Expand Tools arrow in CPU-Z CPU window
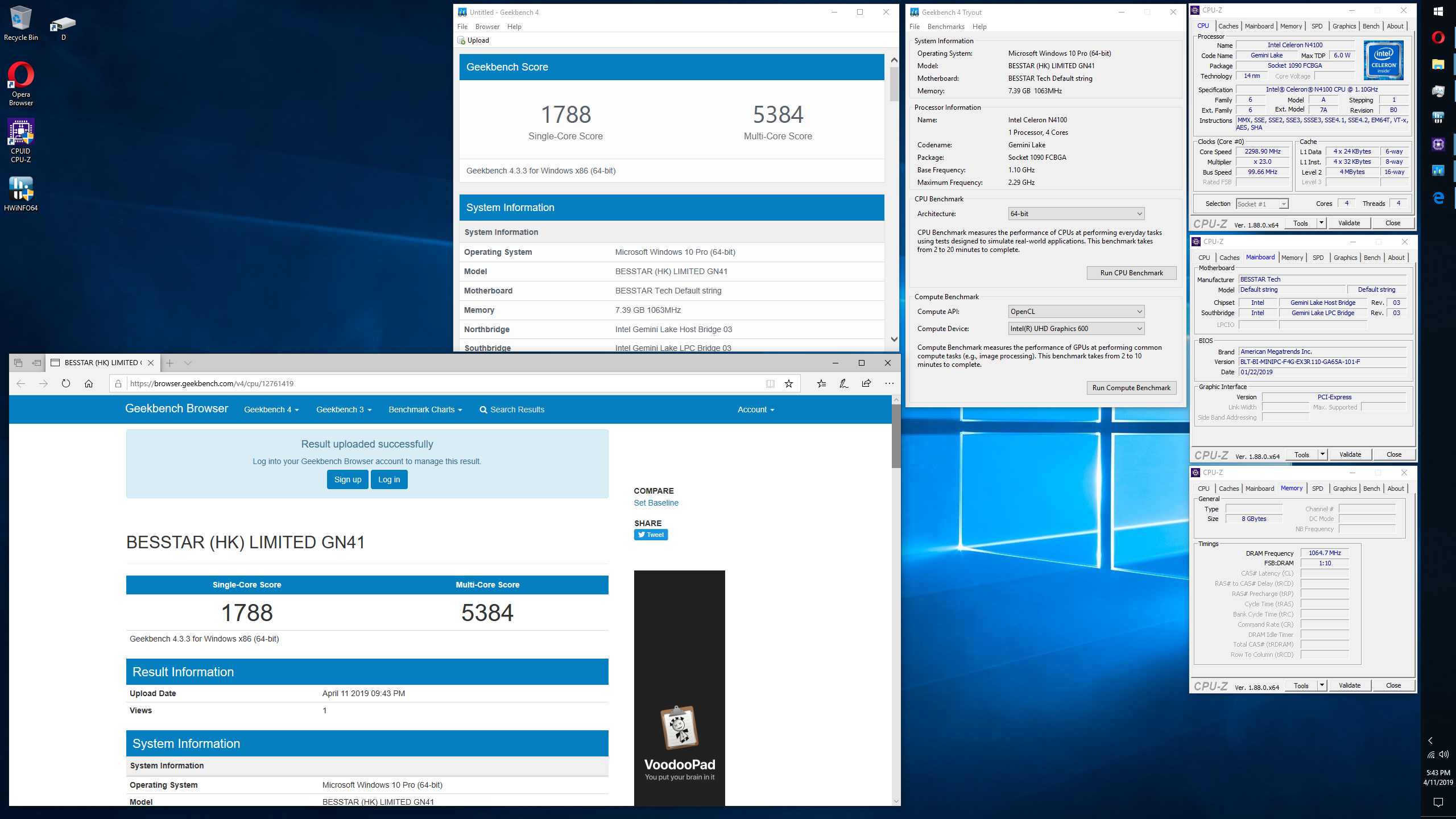Image resolution: width=1456 pixels, height=819 pixels. 1321,223
